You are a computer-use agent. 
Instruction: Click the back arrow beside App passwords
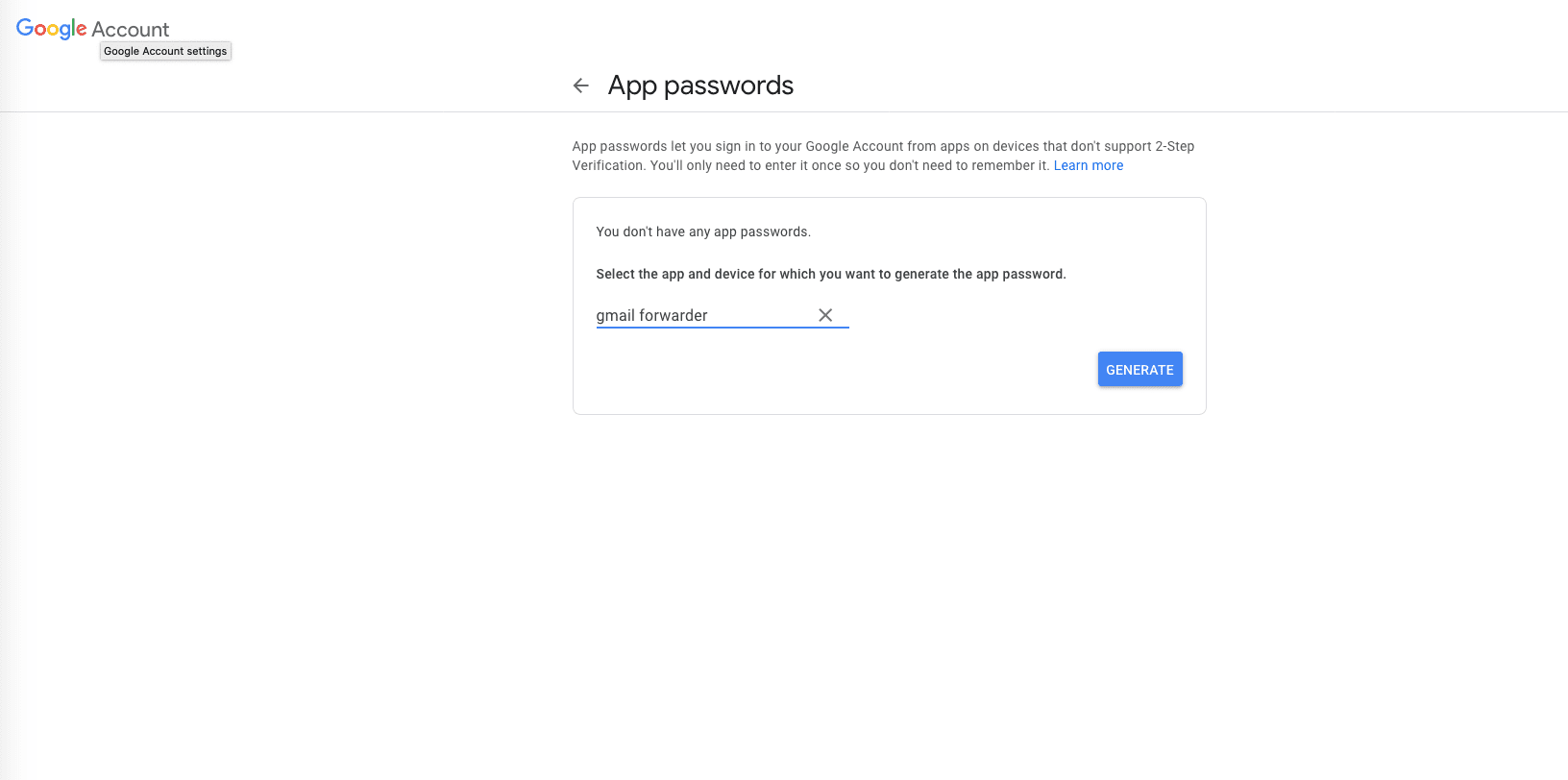pos(580,85)
